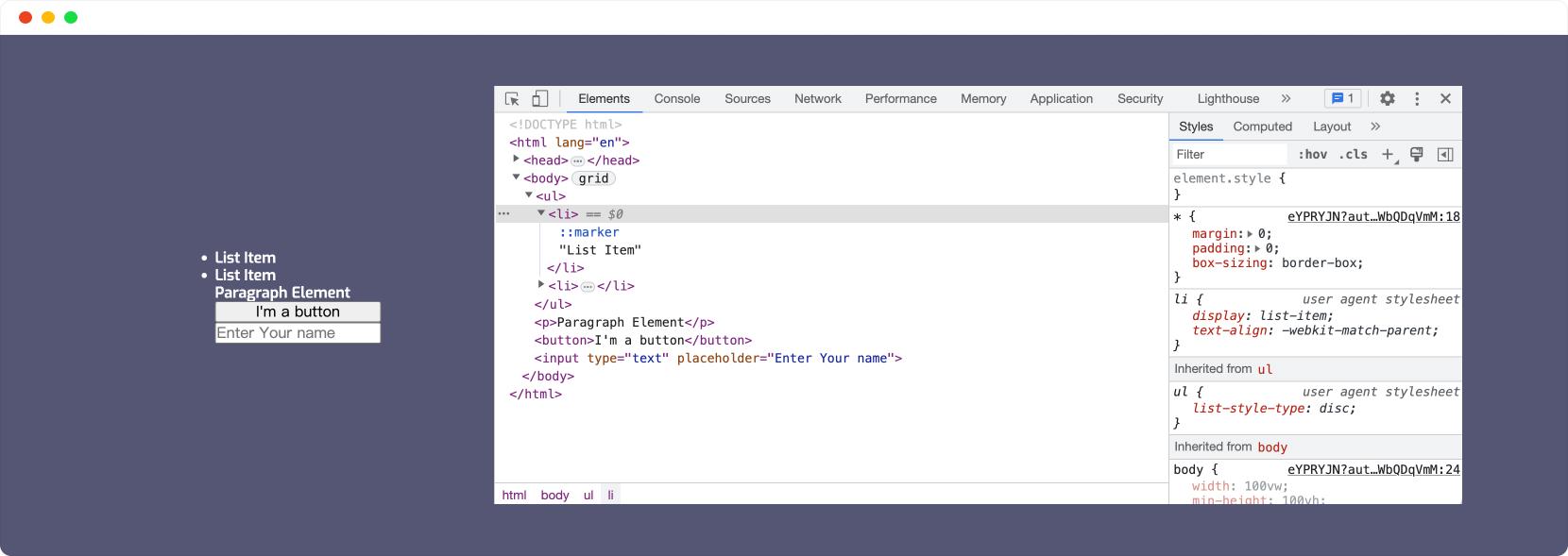The image size is (1568, 556).
Task: Select the p Paragraph Element node
Action: pos(624,322)
